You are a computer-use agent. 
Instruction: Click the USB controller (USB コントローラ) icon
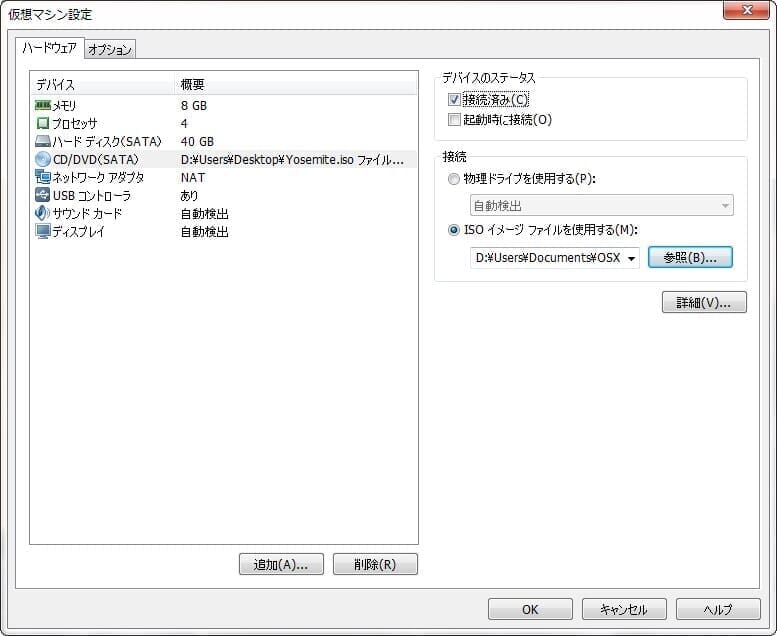click(43, 195)
